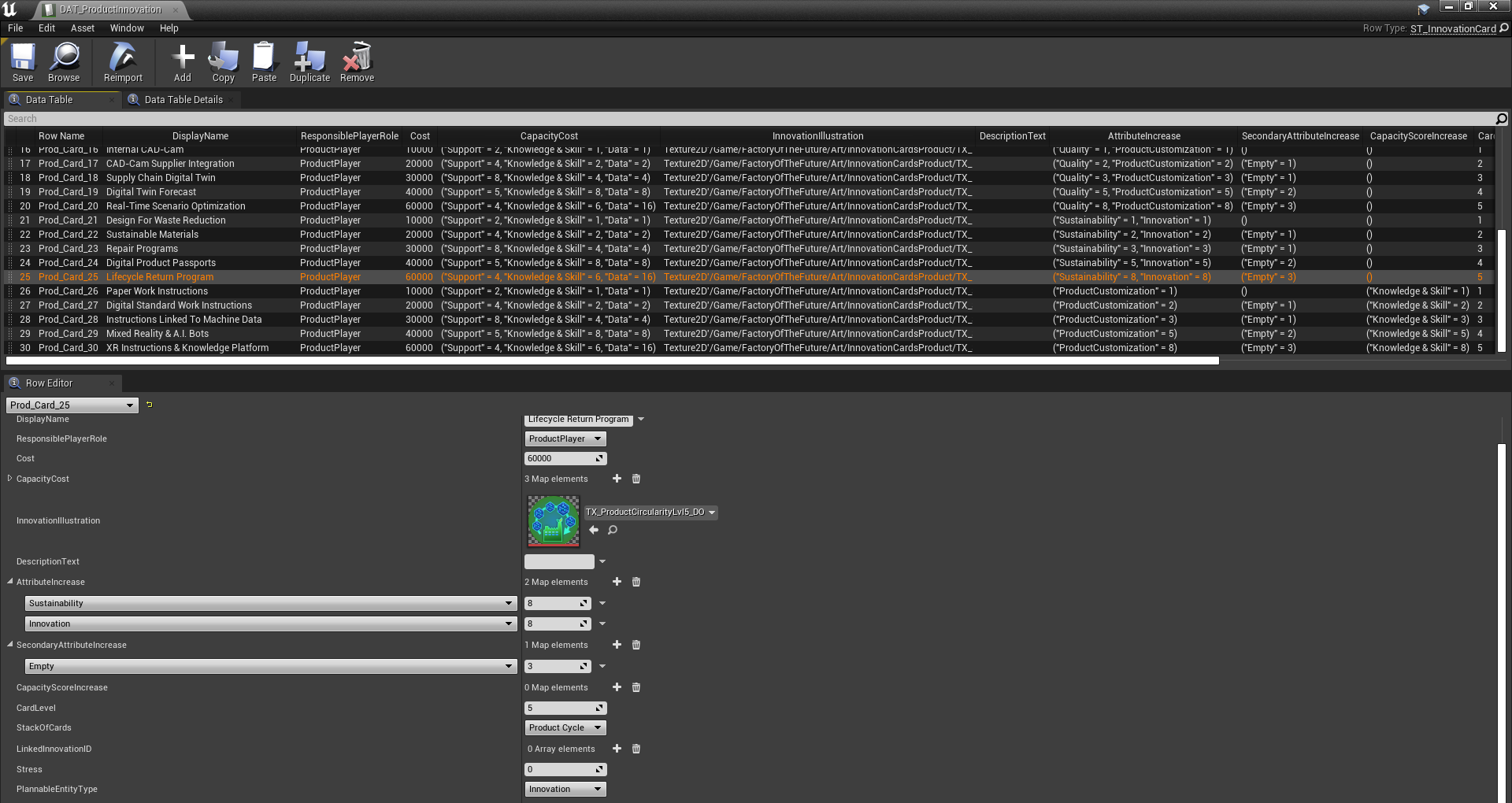
Task: Expand the CapacityCost property
Action: [9, 479]
